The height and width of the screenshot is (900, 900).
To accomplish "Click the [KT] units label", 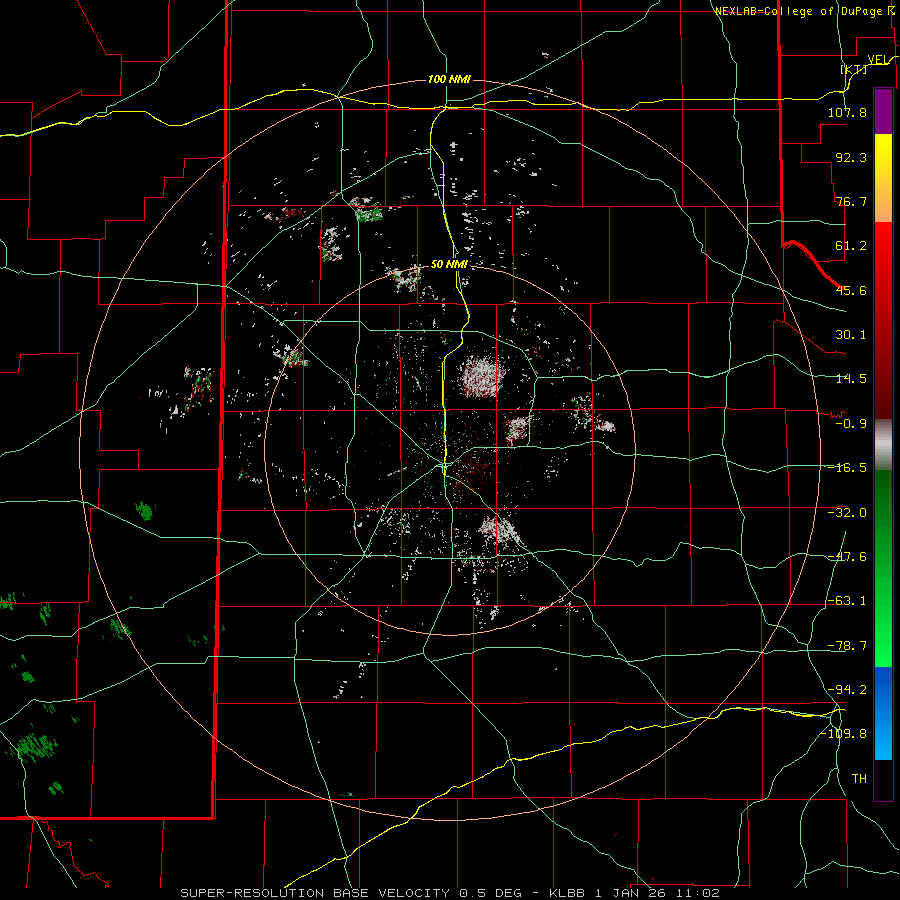I will pos(854,69).
